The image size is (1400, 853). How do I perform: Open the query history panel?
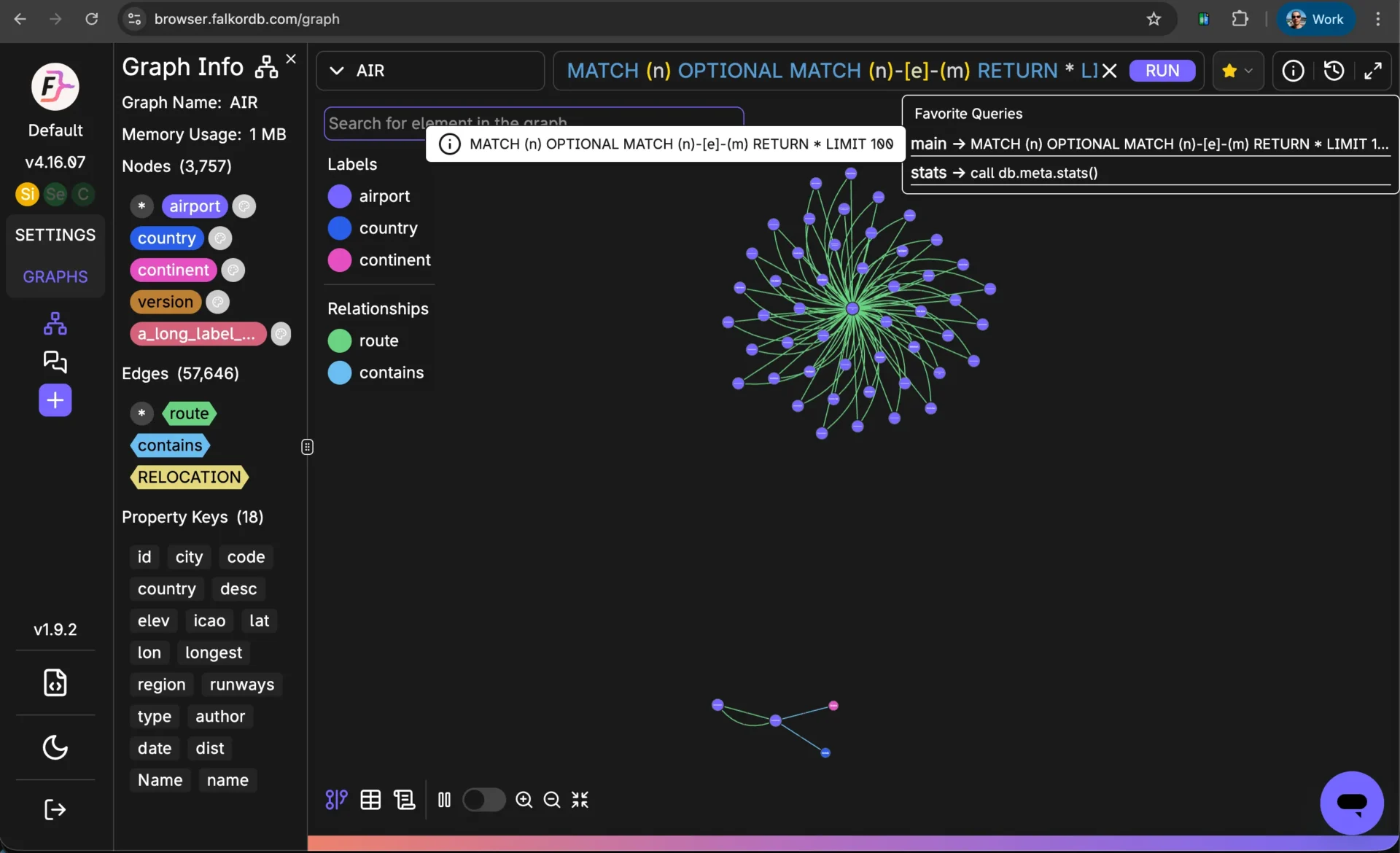pos(1334,71)
